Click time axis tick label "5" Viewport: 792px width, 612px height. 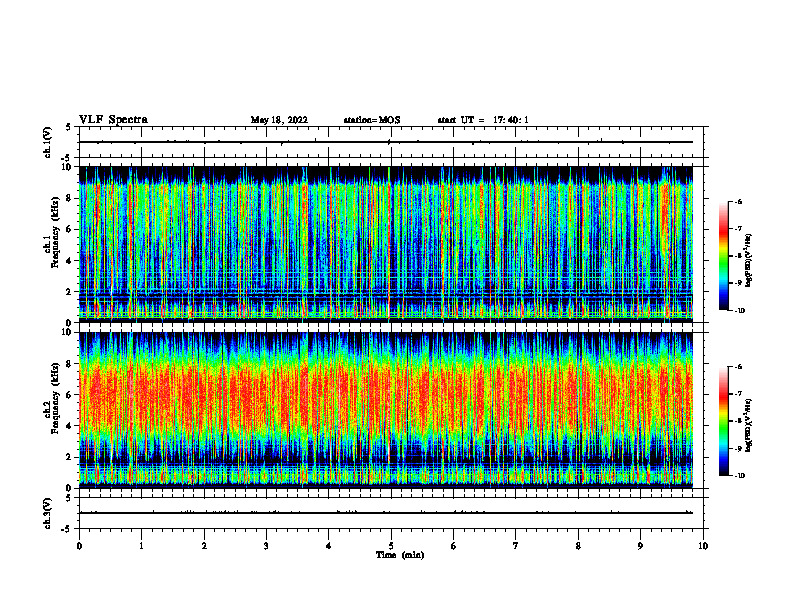point(391,546)
